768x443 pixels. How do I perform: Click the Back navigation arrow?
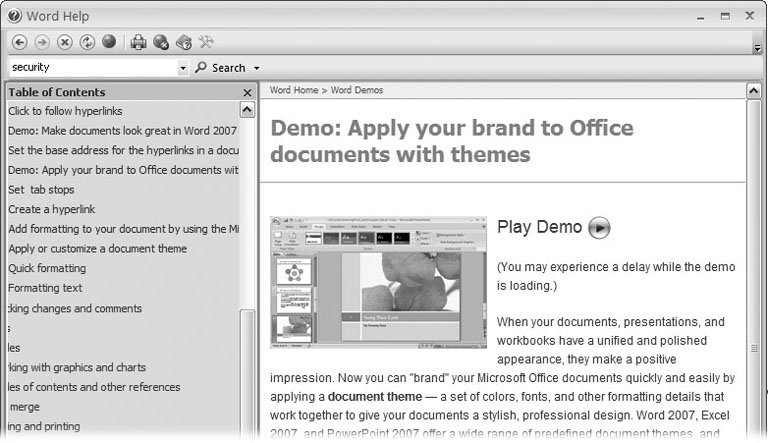(19, 42)
